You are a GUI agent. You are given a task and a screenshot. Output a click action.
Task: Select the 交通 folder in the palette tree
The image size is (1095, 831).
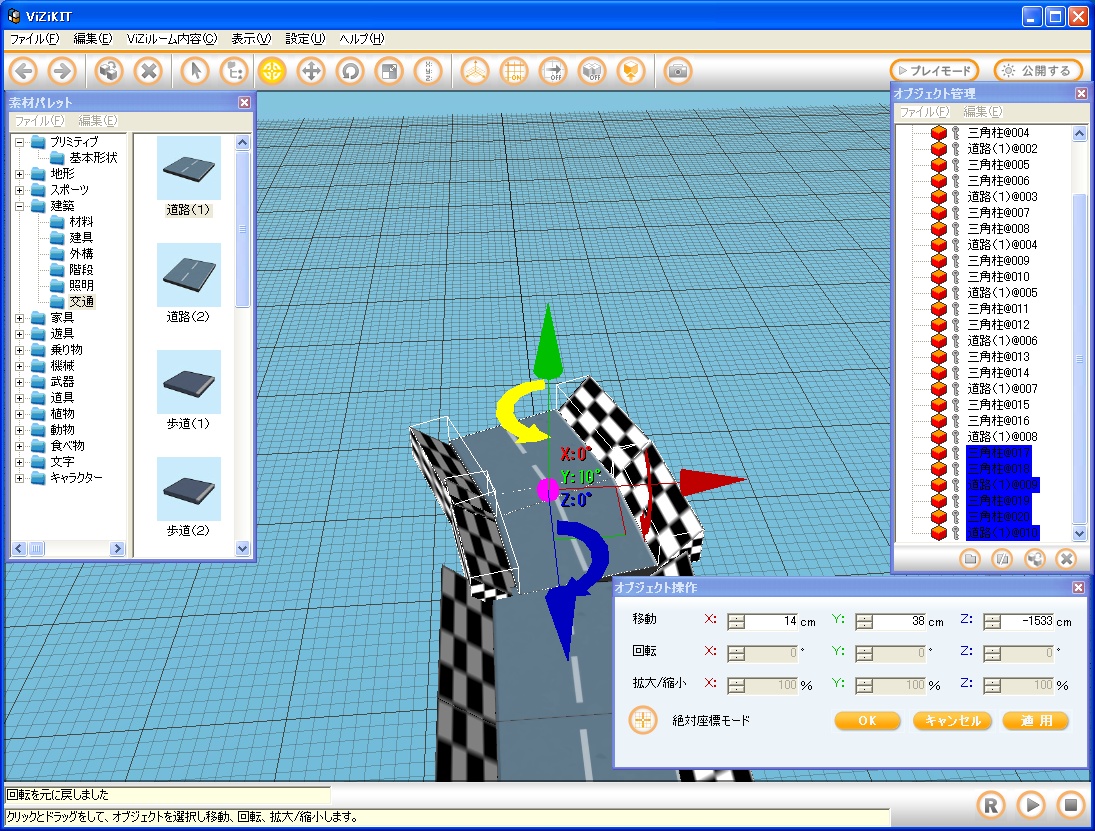tap(81, 302)
